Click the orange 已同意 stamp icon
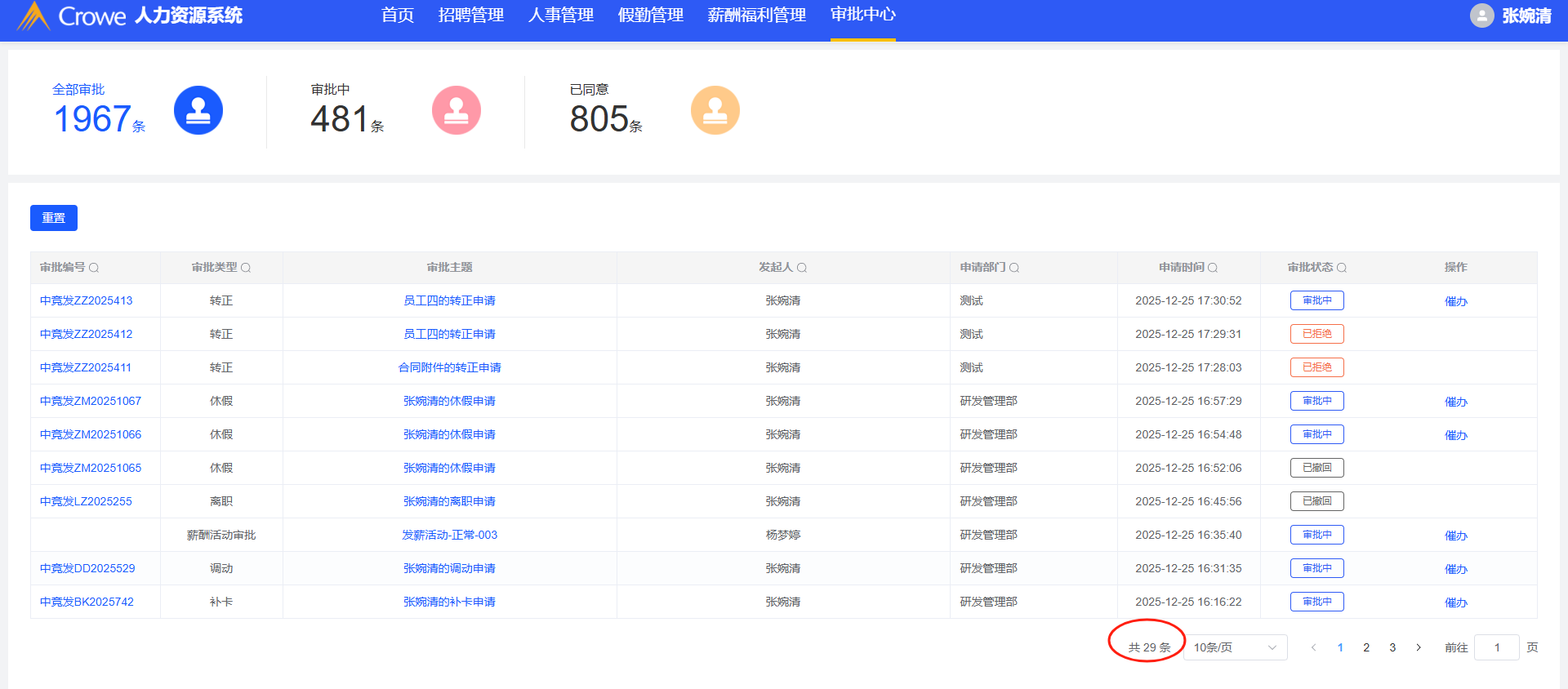 click(x=715, y=110)
